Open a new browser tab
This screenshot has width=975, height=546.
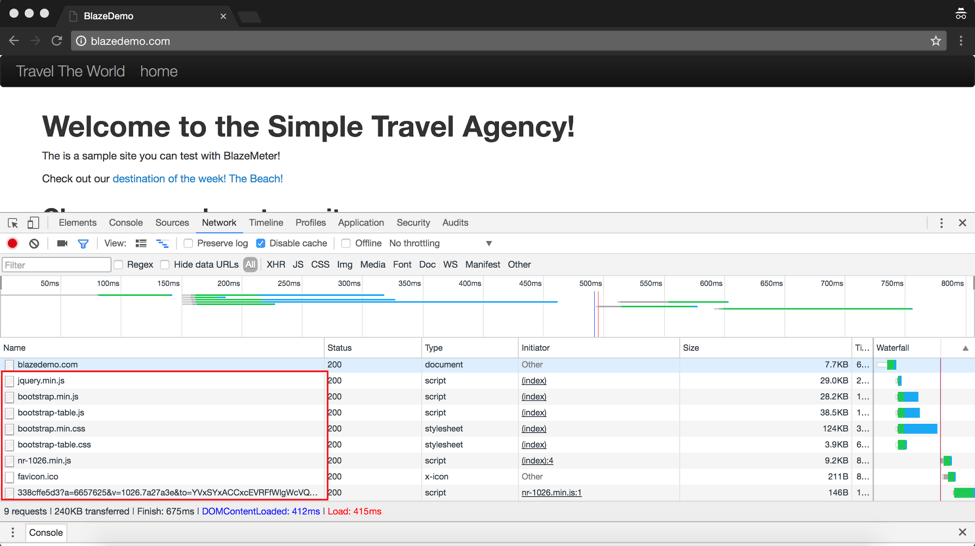[249, 17]
